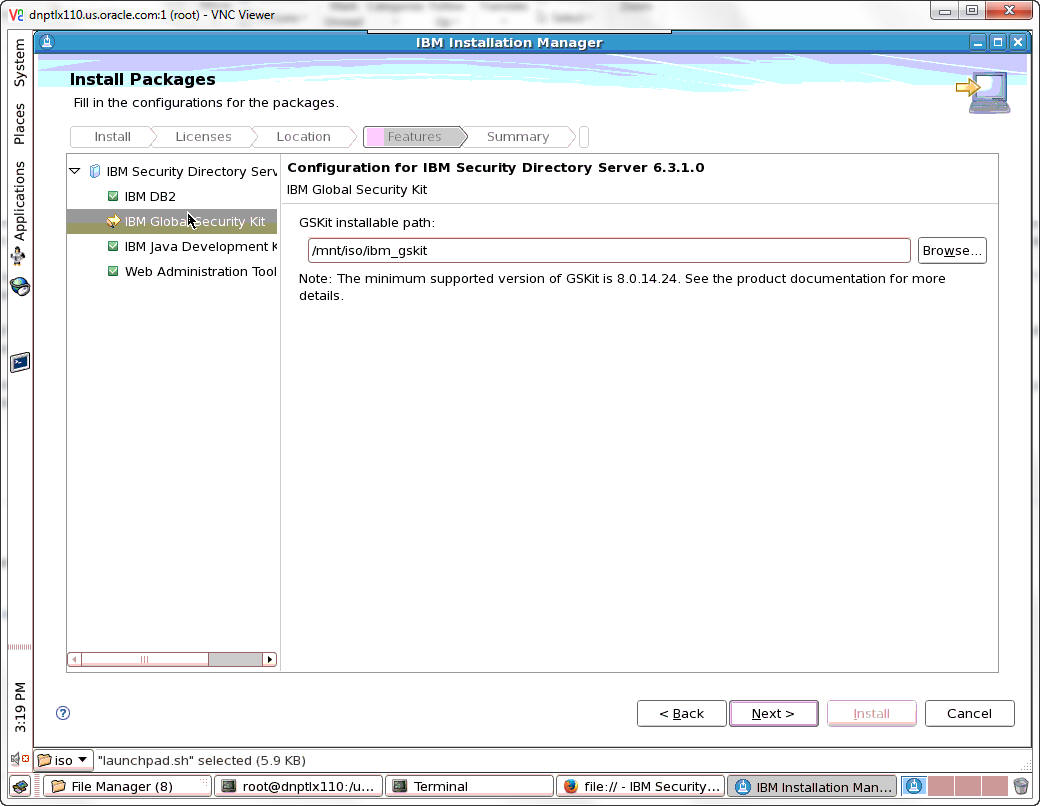
Task: Click the Summary step in wizard breadcrumb
Action: point(517,137)
